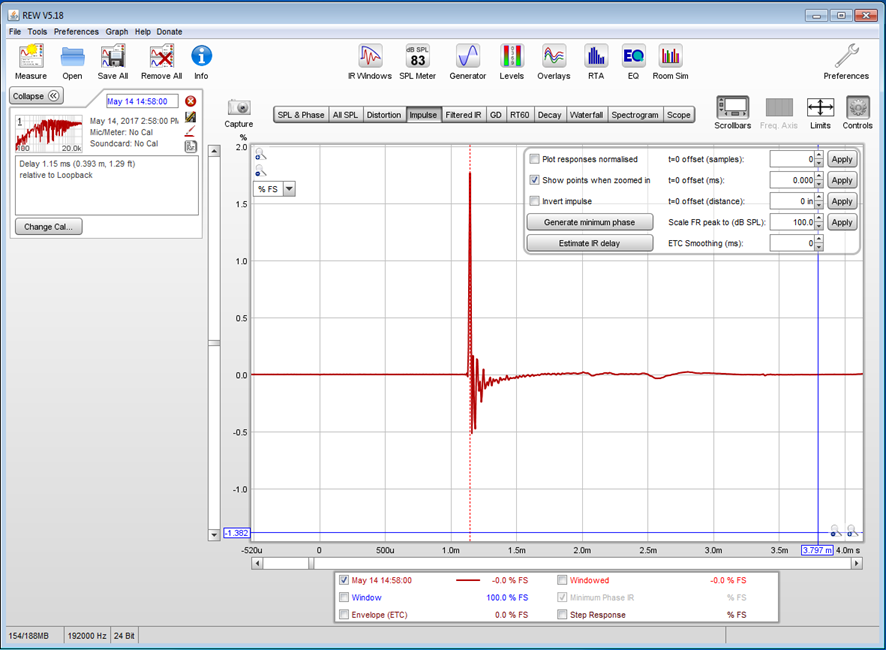
Task: Enable Window trace checkbox
Action: [x=344, y=597]
